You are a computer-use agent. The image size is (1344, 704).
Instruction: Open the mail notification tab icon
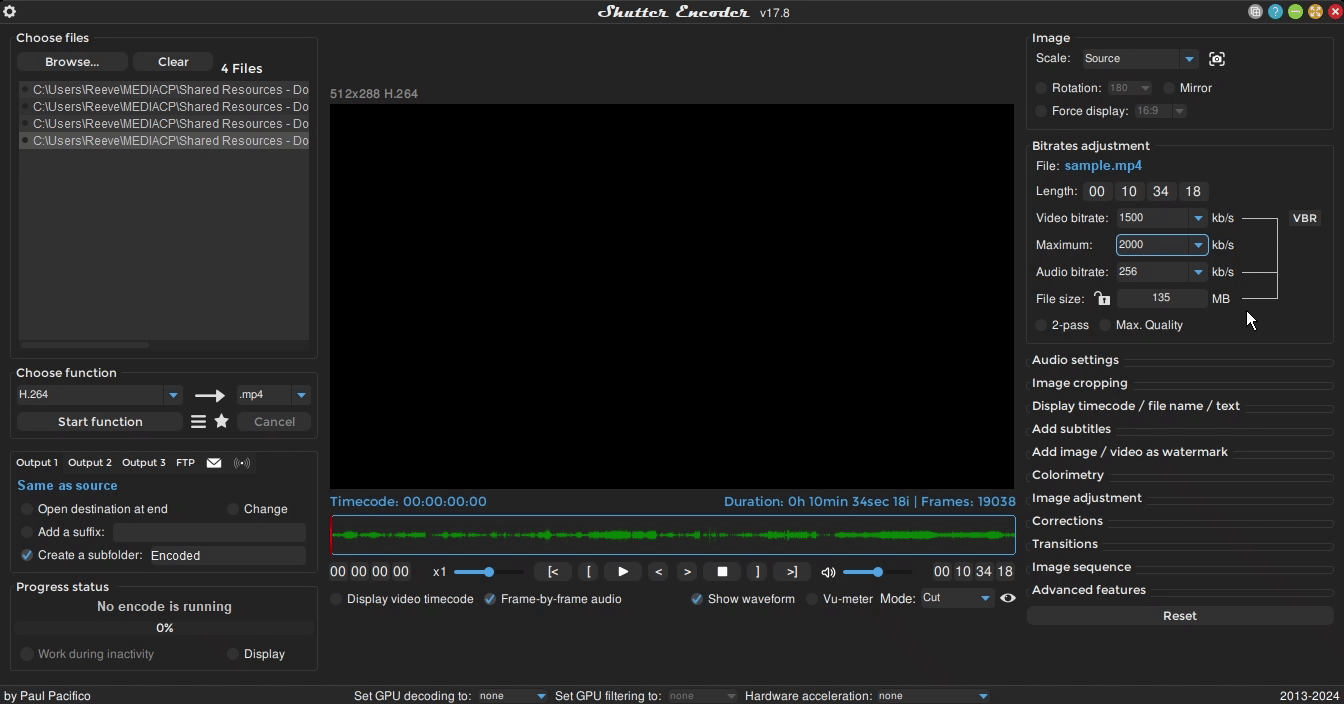214,463
